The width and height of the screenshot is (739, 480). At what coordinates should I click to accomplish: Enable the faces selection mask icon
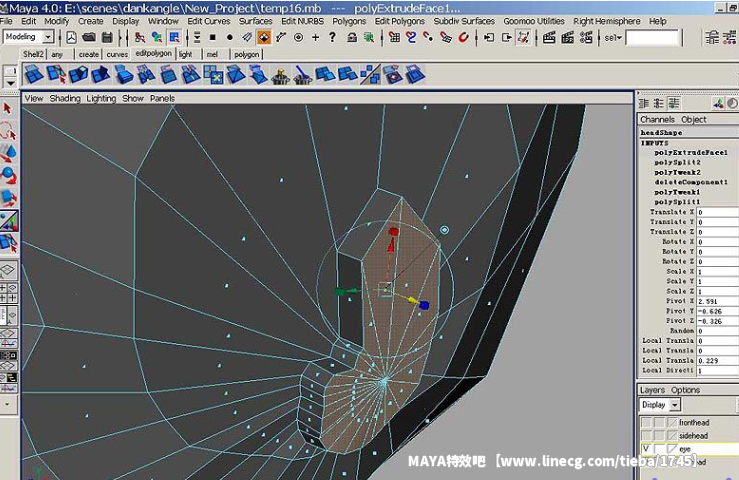[264, 37]
